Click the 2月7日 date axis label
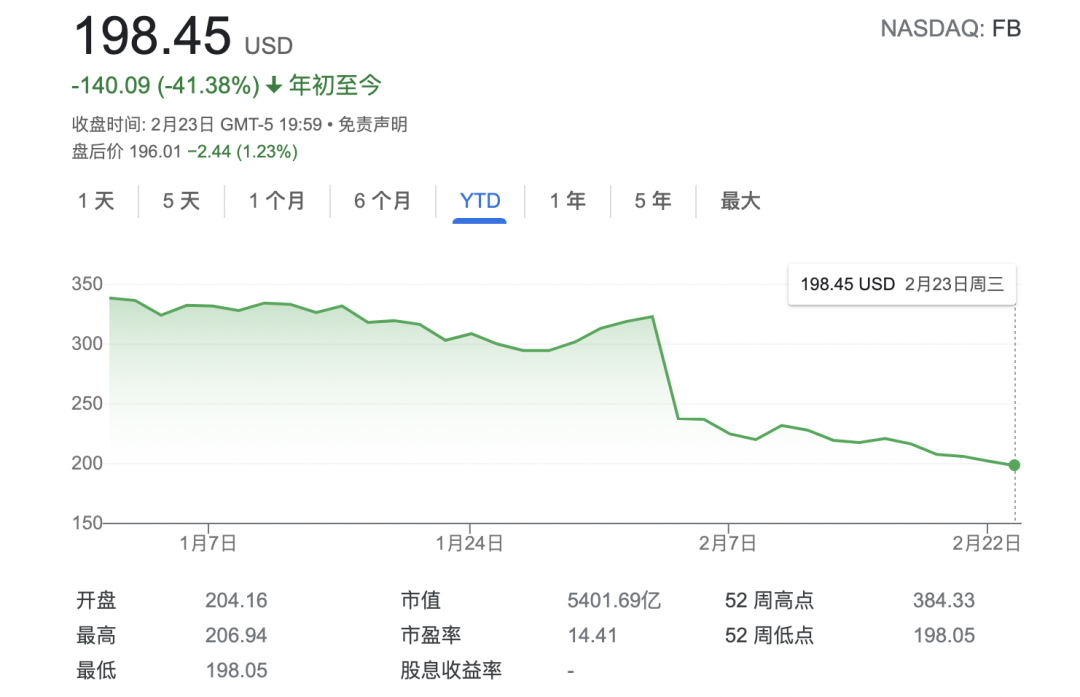Image resolution: width=1080 pixels, height=697 pixels. pos(728,543)
